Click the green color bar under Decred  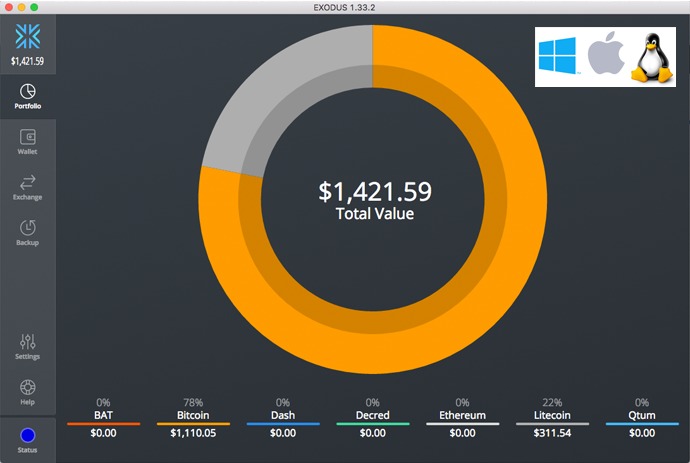click(373, 424)
